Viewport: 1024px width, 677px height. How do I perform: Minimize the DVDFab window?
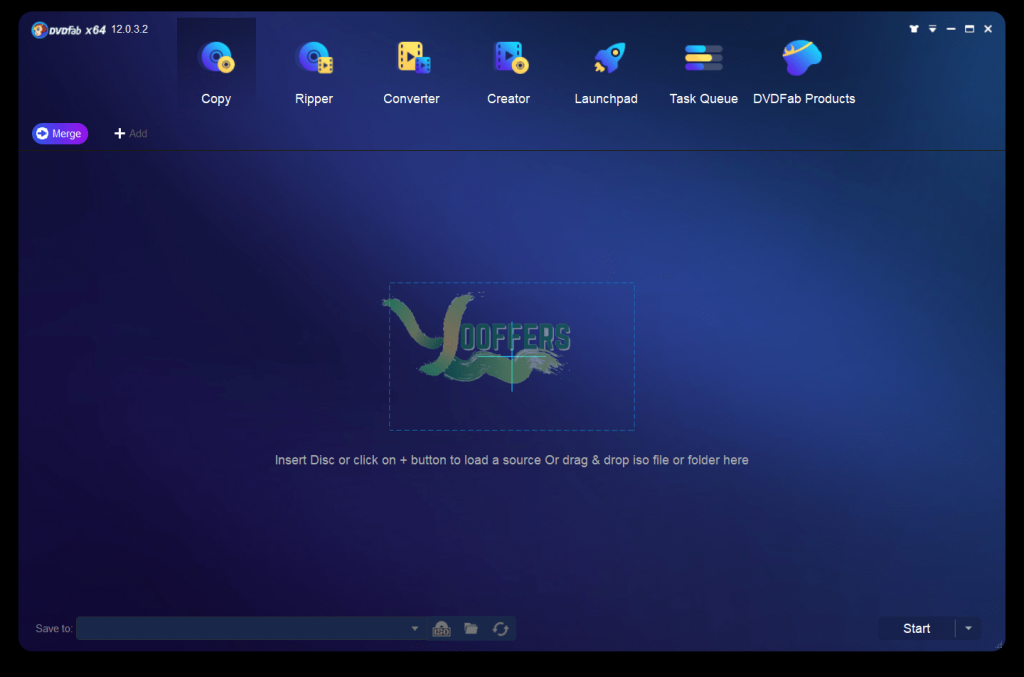pos(951,29)
